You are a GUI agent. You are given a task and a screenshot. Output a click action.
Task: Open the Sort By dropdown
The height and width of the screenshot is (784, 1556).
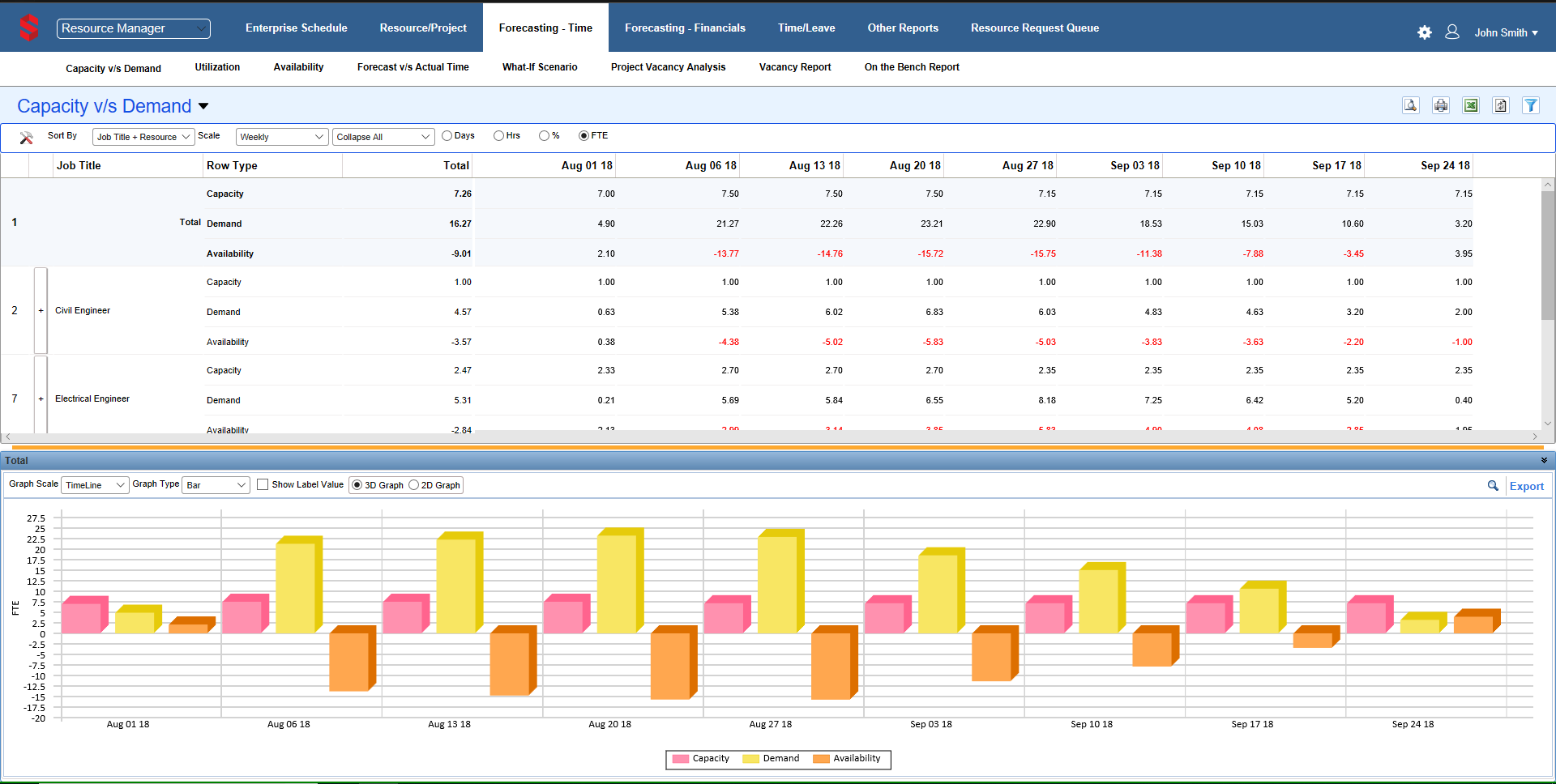pos(143,137)
